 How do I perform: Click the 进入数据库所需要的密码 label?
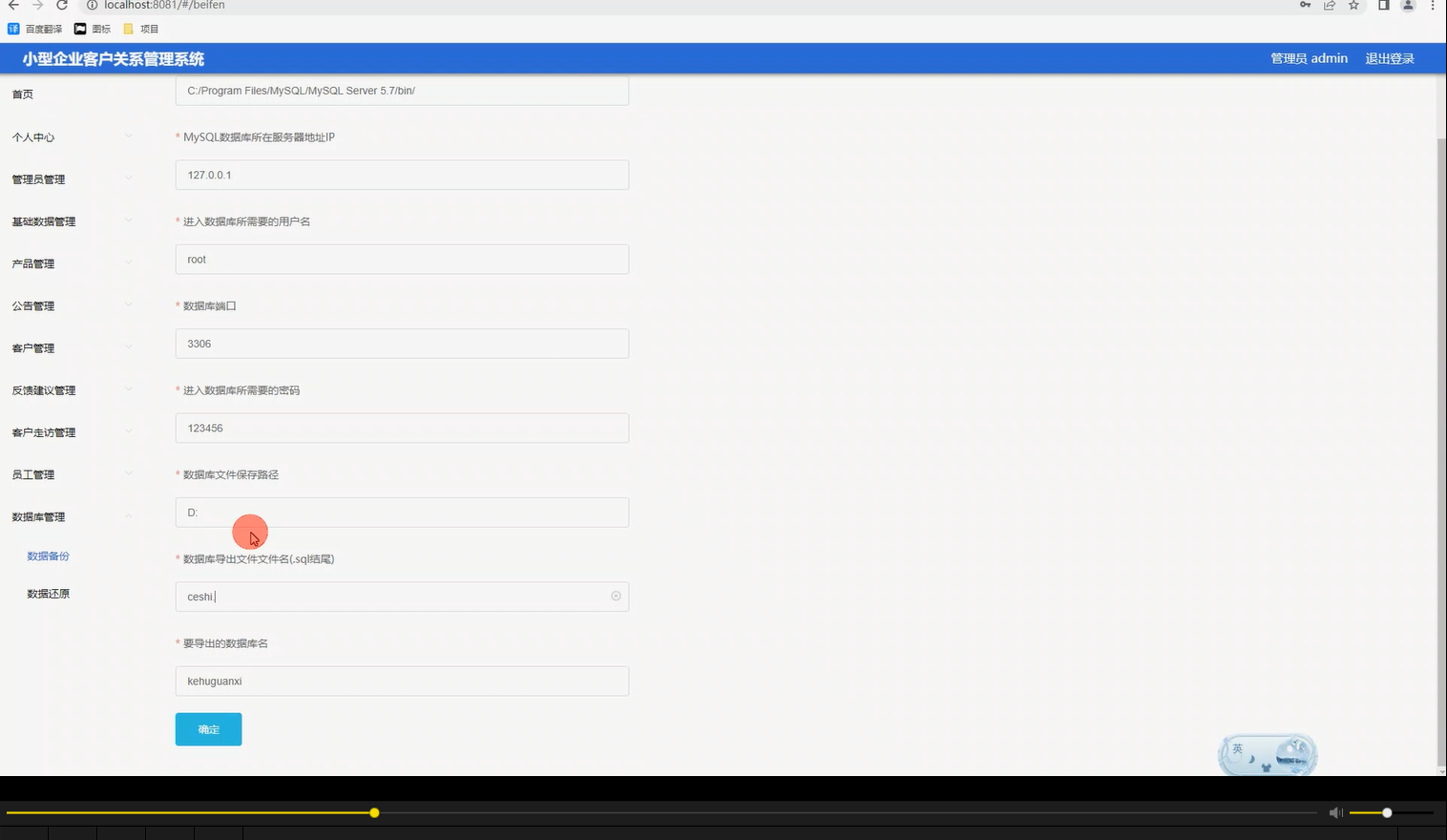(x=241, y=390)
